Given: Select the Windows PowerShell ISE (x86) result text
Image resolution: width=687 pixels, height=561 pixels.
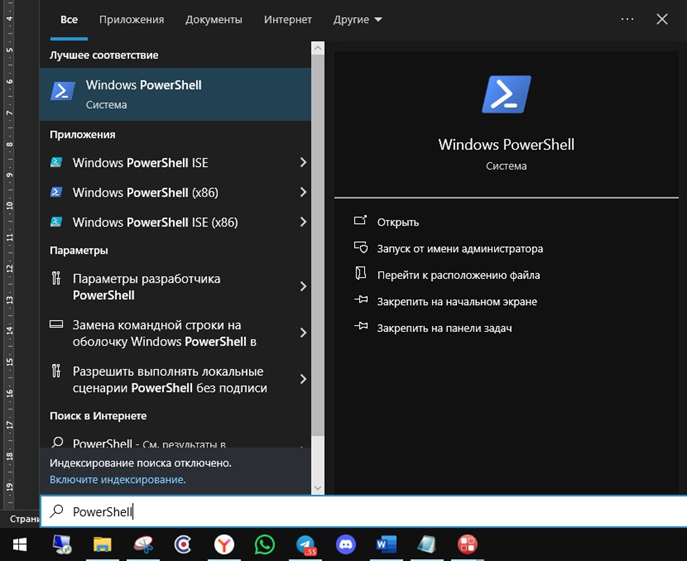Looking at the screenshot, I should (155, 222).
